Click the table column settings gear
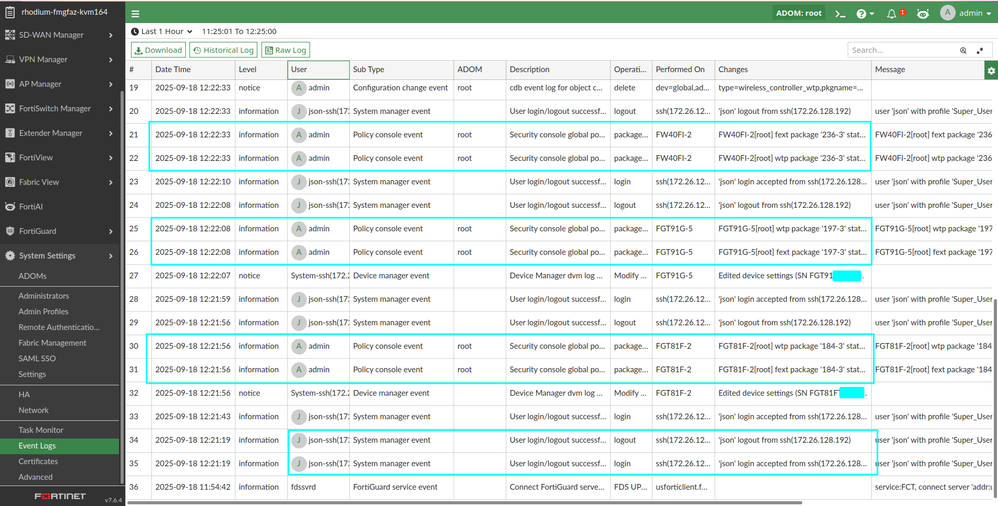Screen dimensions: 998x506 [990, 70]
